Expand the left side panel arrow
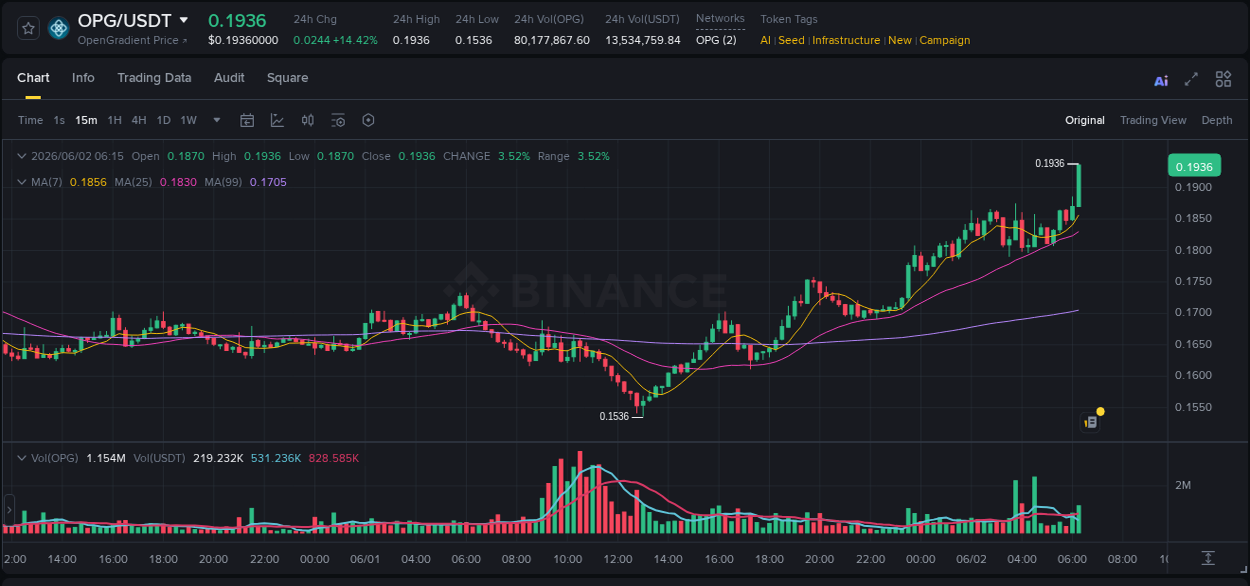This screenshot has width=1250, height=586. point(7,511)
